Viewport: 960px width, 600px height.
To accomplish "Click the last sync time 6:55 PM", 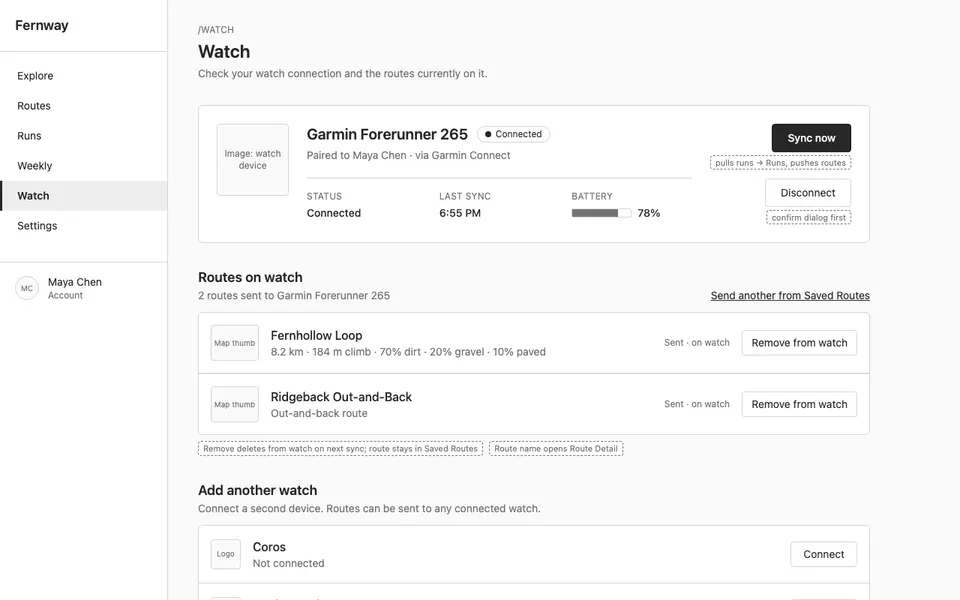I will (x=460, y=213).
